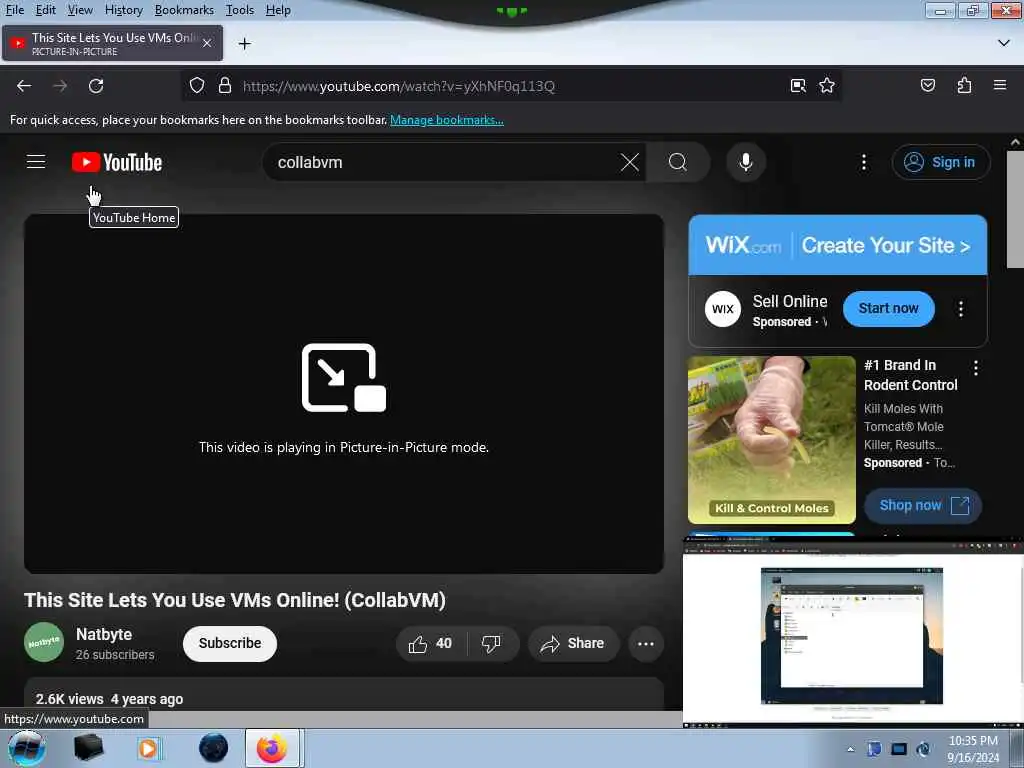Follow the Manage bookmarks link
Viewport: 1024px width, 768px height.
tap(447, 120)
